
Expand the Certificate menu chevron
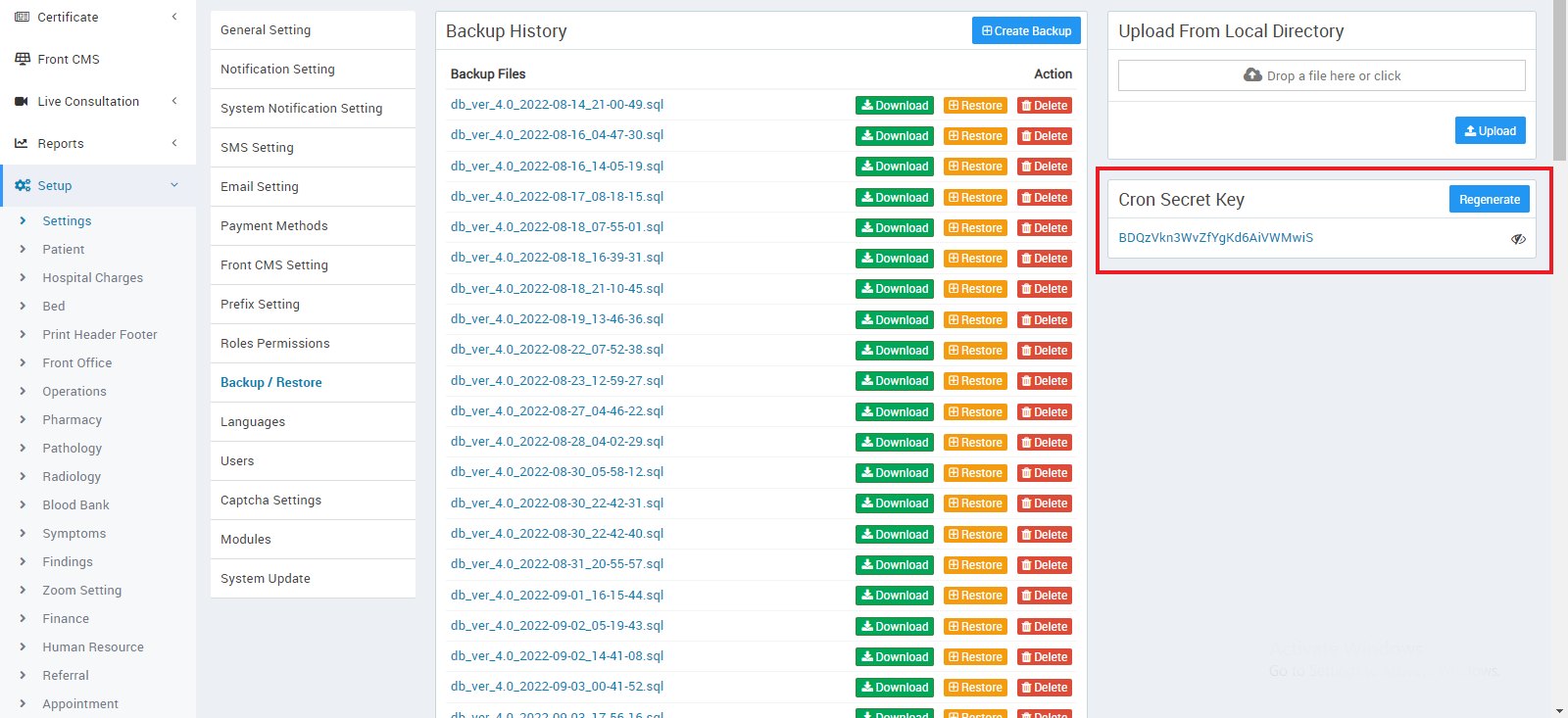coord(174,17)
